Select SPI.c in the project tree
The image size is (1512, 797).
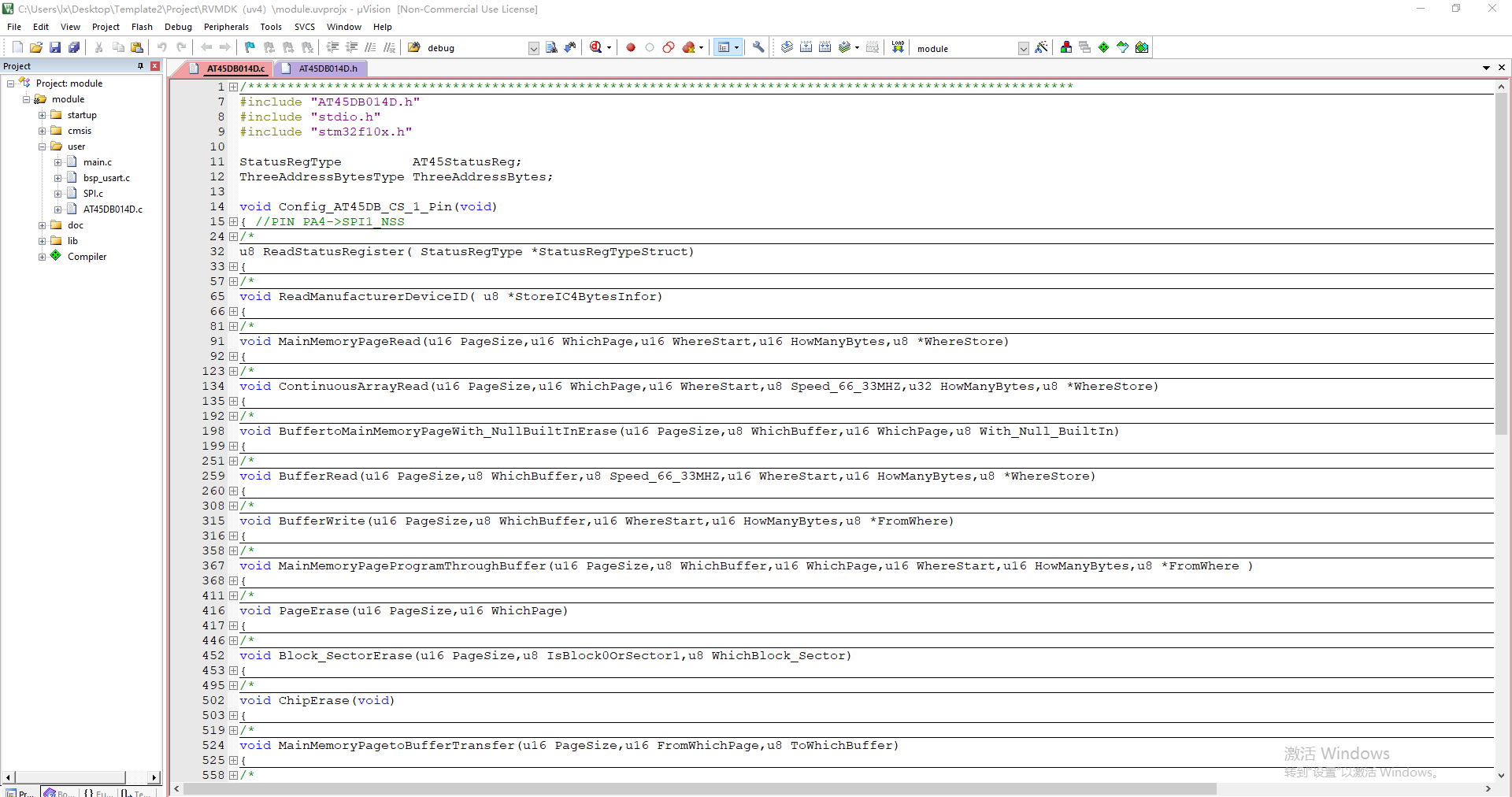click(93, 194)
